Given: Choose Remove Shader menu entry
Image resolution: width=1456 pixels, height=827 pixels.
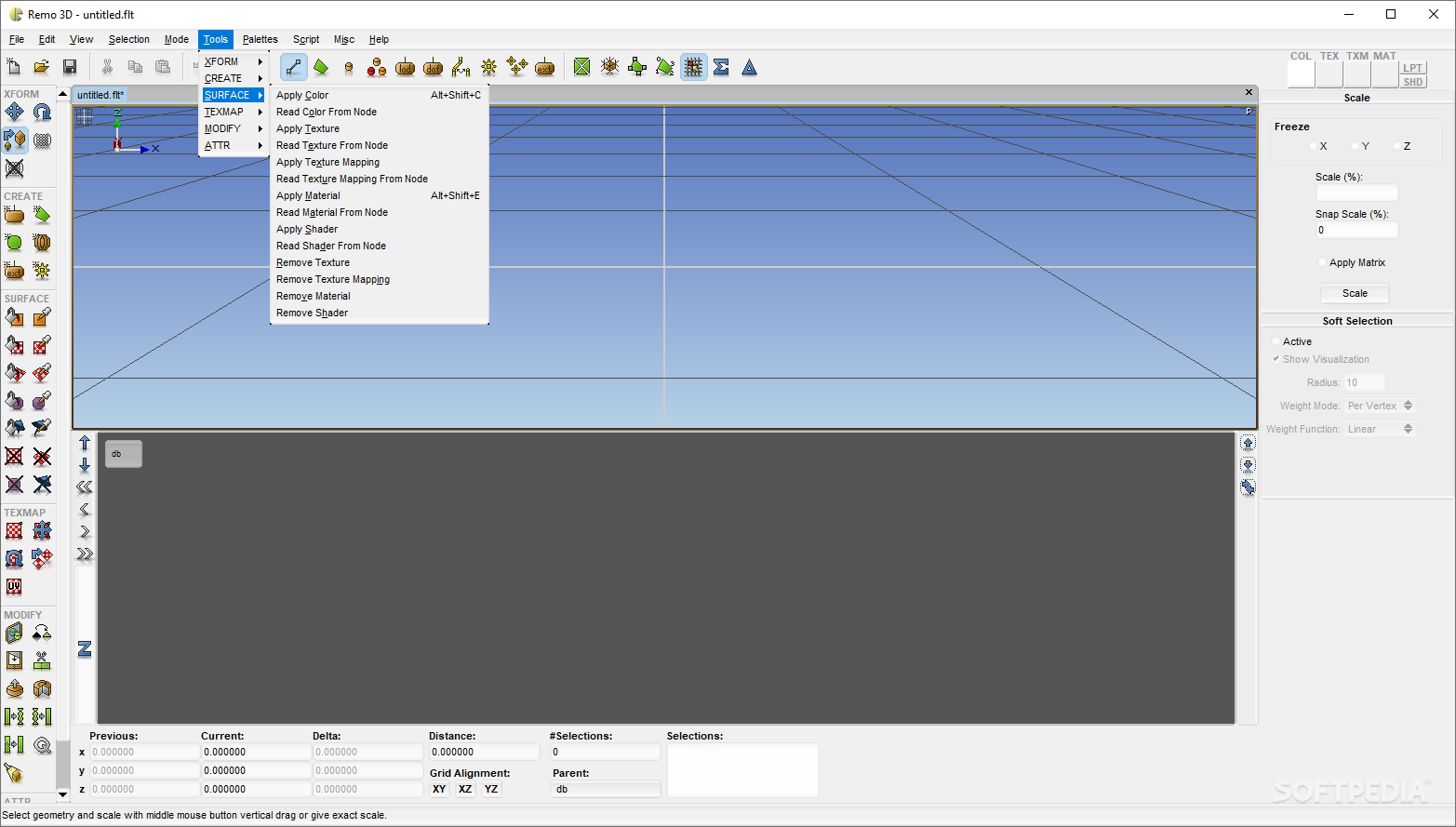Looking at the screenshot, I should tap(379, 313).
